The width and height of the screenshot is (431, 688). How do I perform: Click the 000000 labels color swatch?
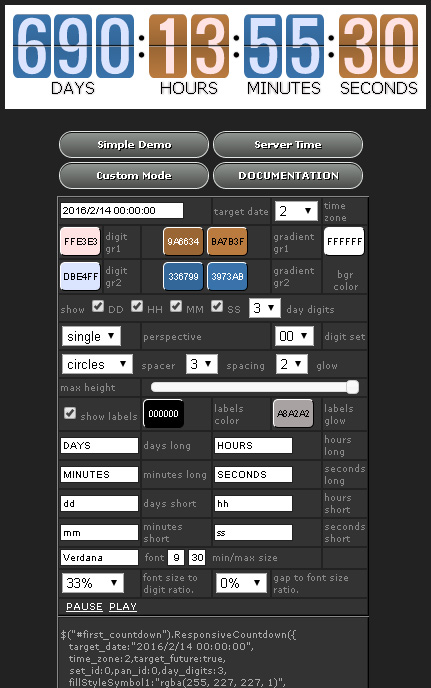tap(163, 413)
